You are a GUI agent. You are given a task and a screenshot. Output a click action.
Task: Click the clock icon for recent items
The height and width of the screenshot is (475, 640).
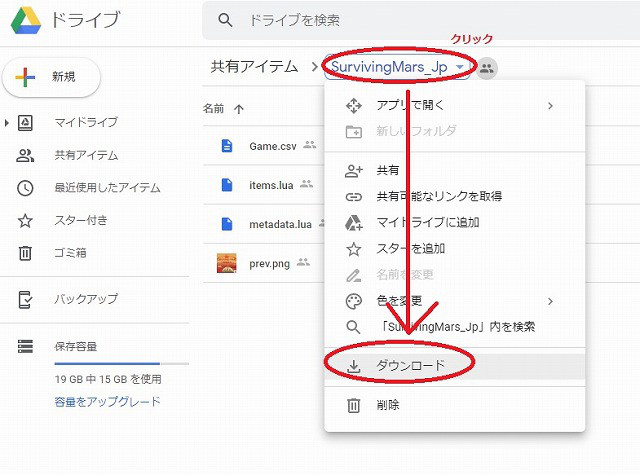25,188
